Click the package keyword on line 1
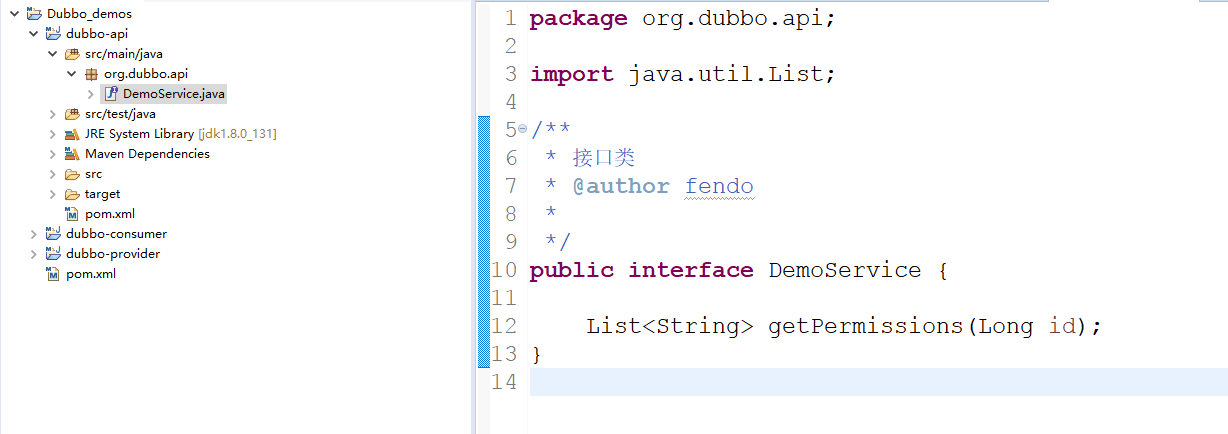The image size is (1228, 434). click(578, 18)
